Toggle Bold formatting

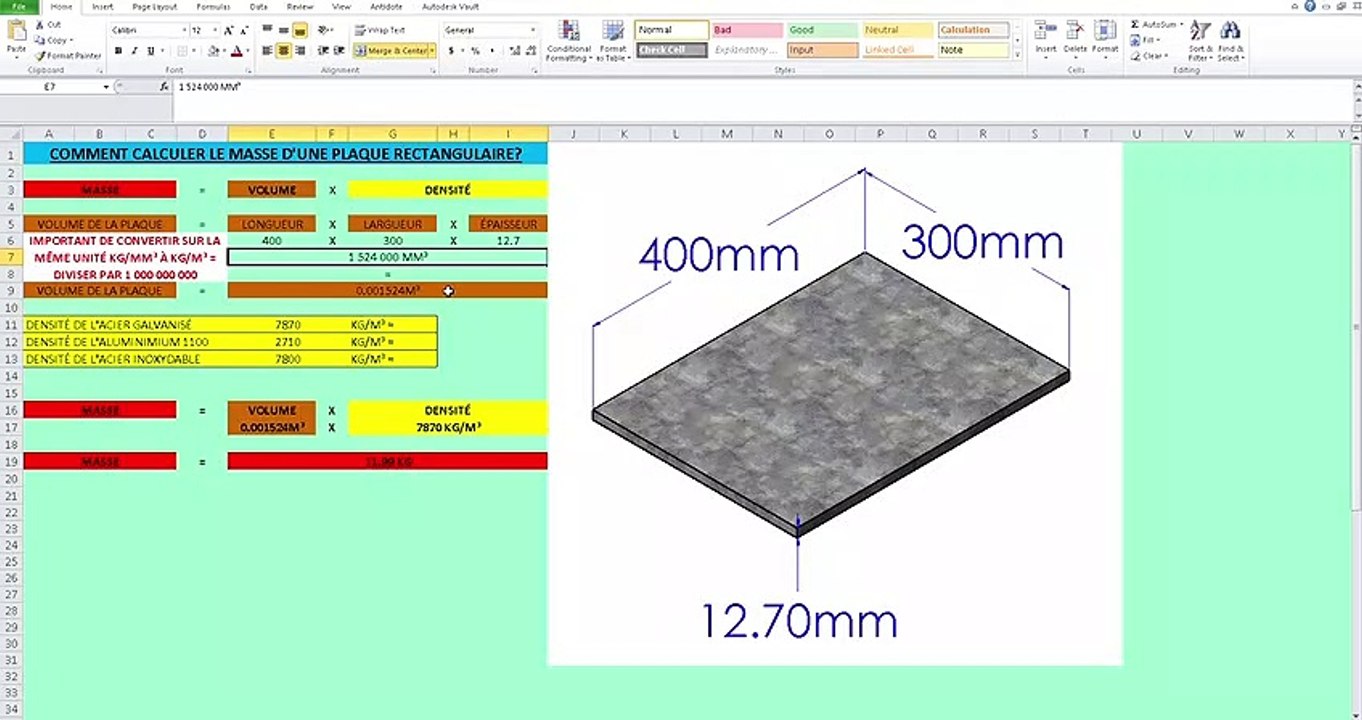click(119, 50)
